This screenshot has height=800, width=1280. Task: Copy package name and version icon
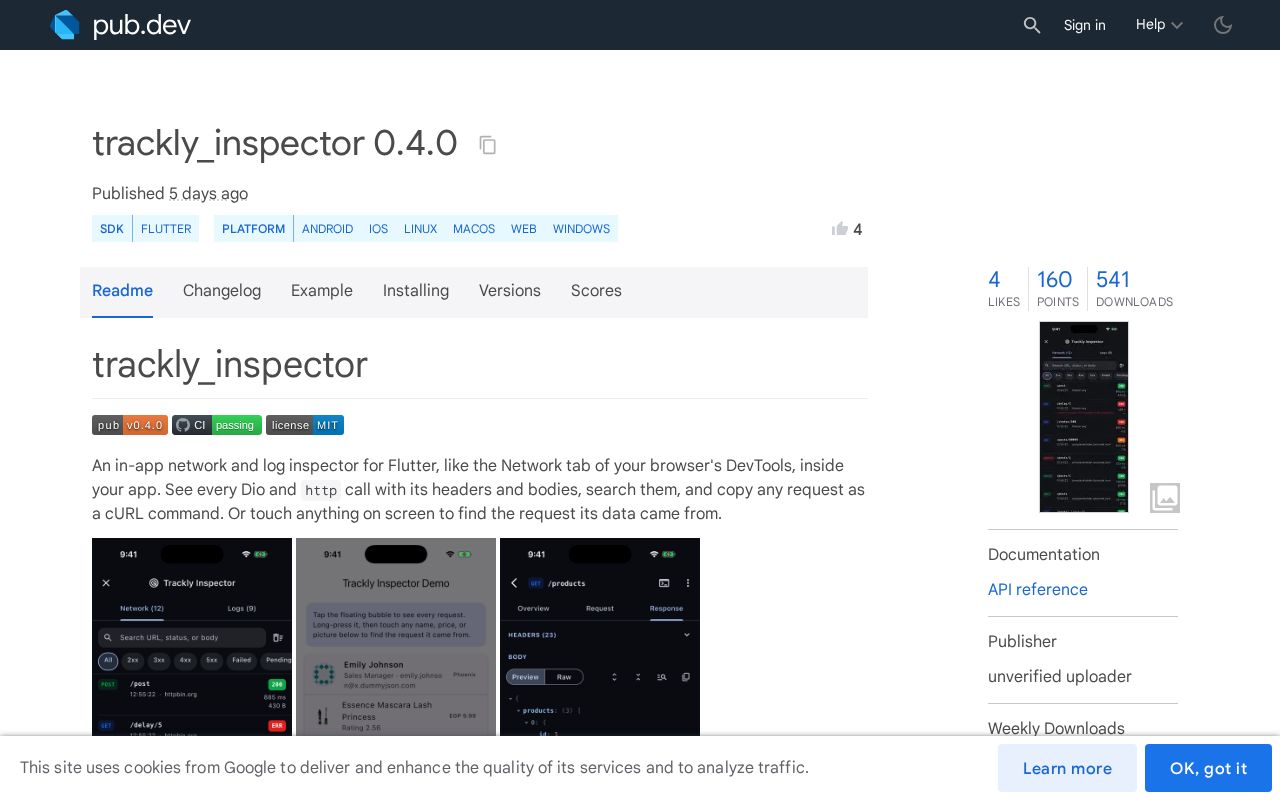tap(488, 145)
